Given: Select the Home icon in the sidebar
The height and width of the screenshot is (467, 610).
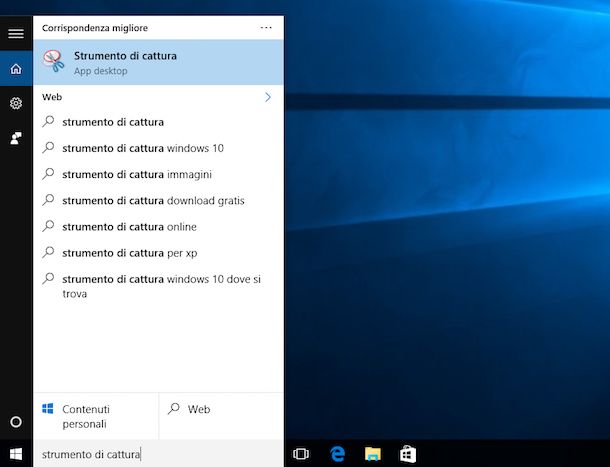Looking at the screenshot, I should [16, 69].
